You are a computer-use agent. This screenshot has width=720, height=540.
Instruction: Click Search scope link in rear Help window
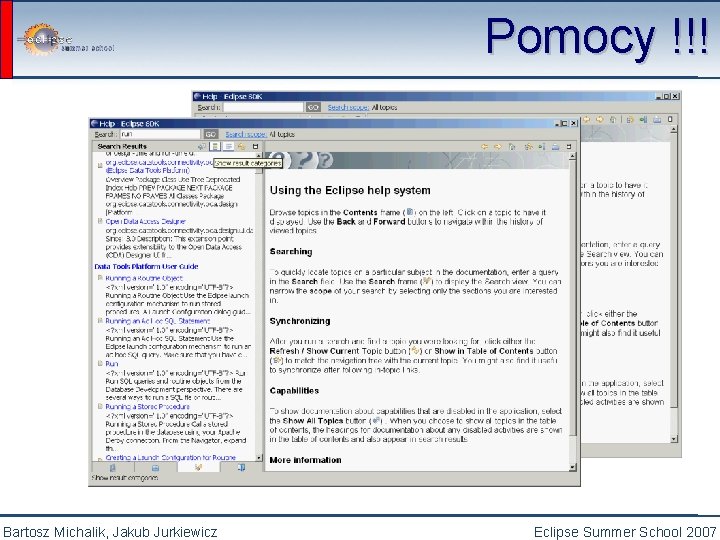[x=348, y=107]
